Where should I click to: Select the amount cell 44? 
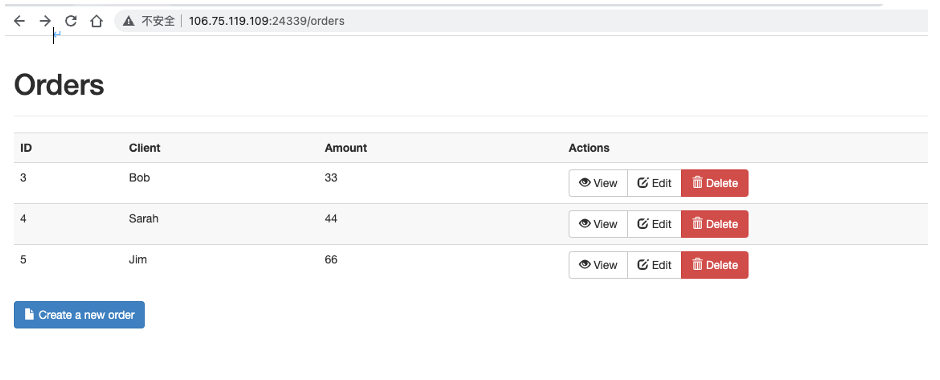(x=331, y=218)
